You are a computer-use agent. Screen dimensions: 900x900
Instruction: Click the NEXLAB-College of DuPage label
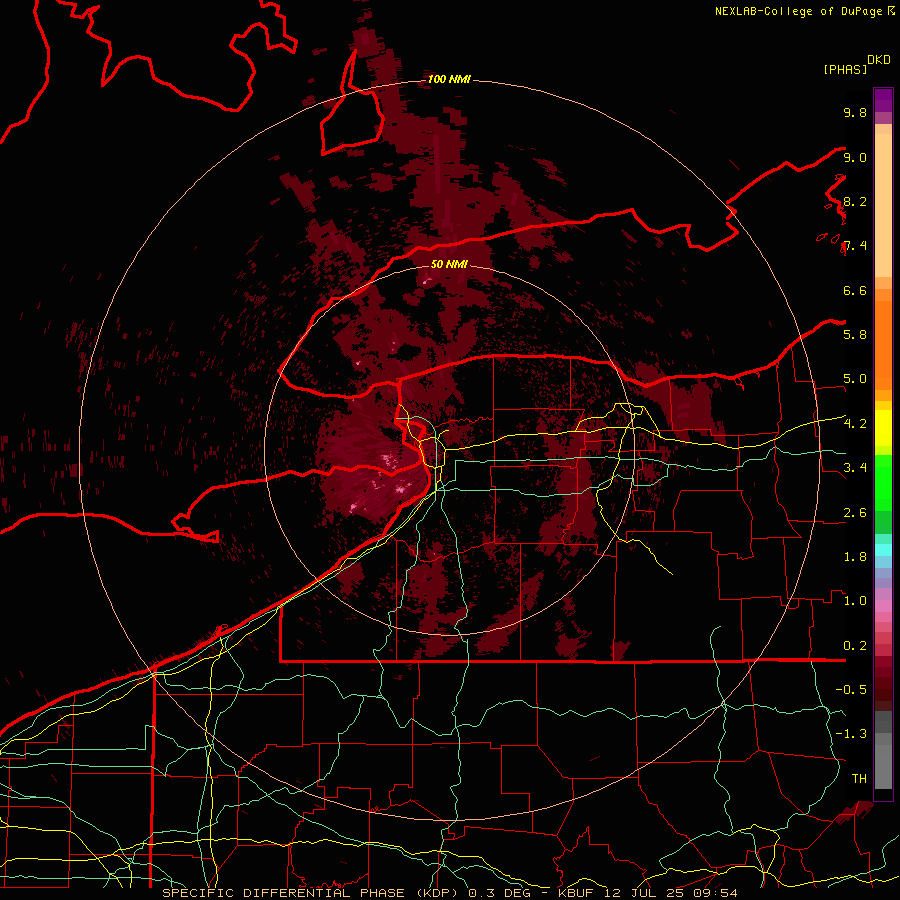pyautogui.click(x=800, y=11)
